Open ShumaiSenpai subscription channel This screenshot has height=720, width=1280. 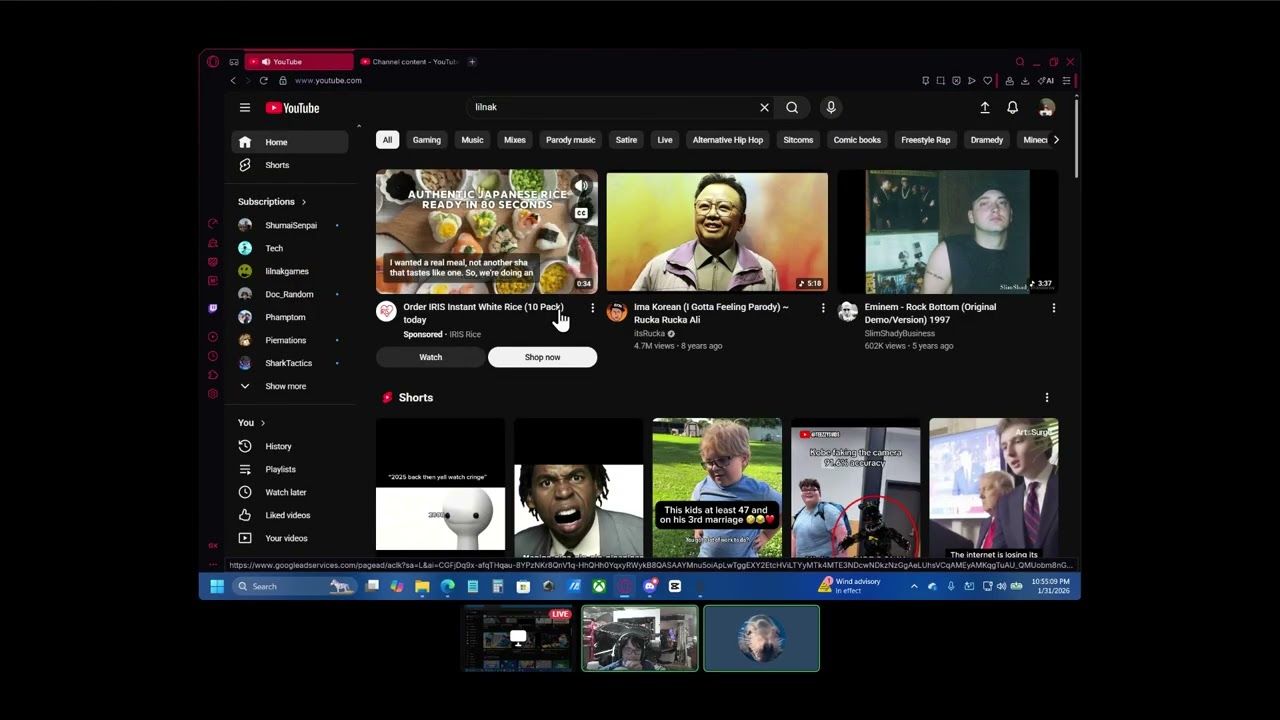(x=291, y=225)
